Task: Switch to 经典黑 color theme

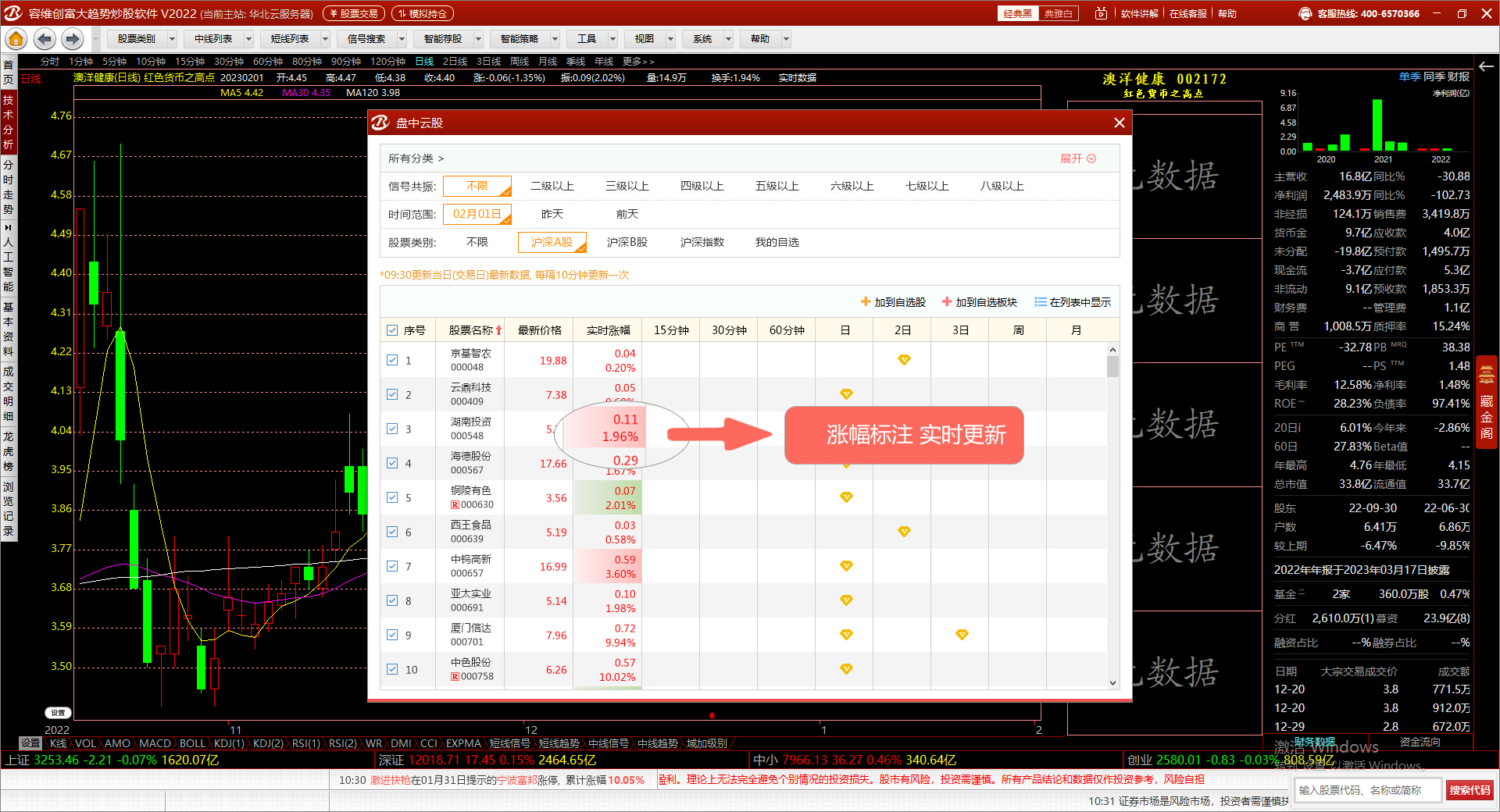Action: [x=1018, y=13]
